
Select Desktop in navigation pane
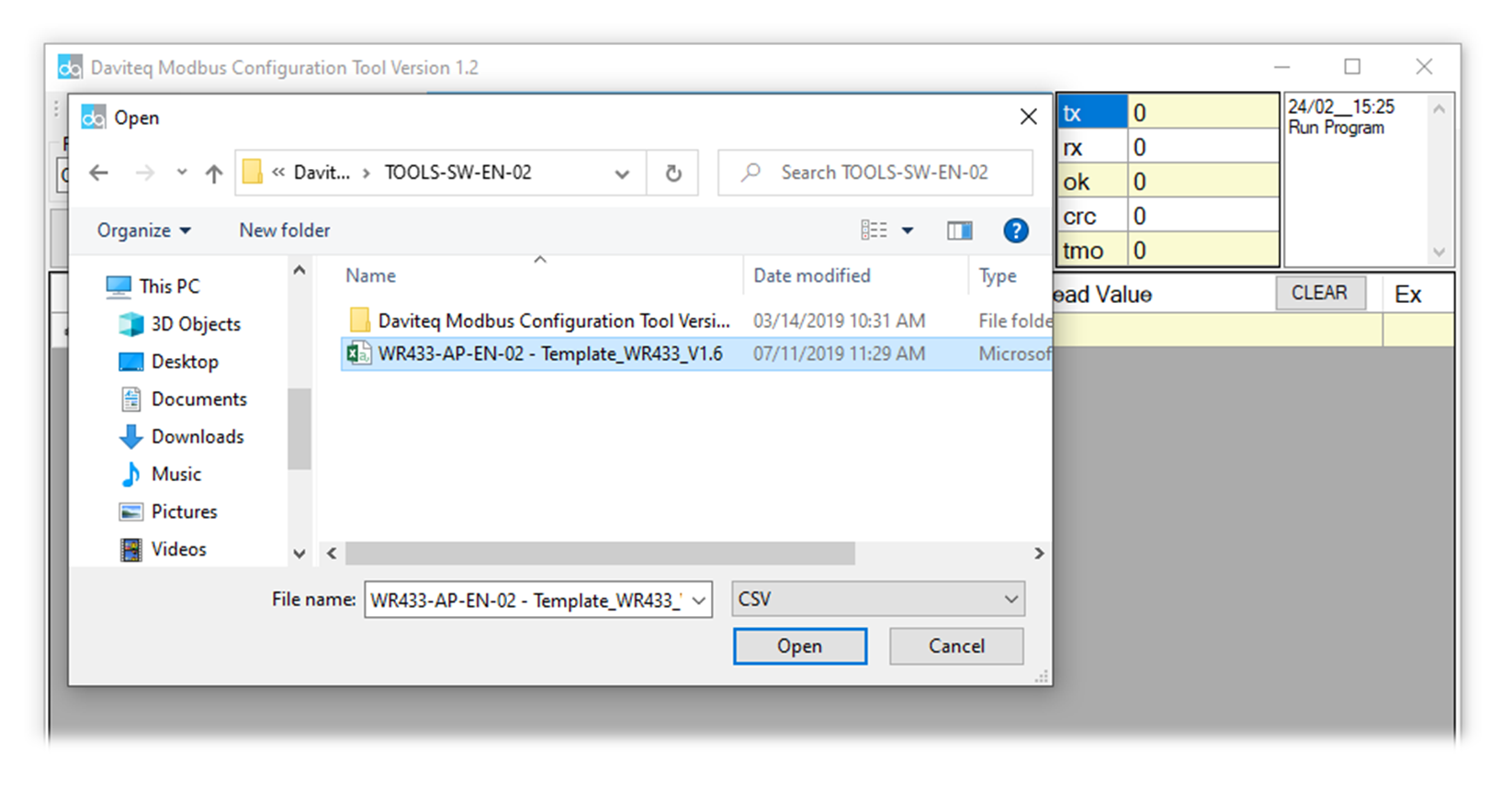click(x=170, y=362)
